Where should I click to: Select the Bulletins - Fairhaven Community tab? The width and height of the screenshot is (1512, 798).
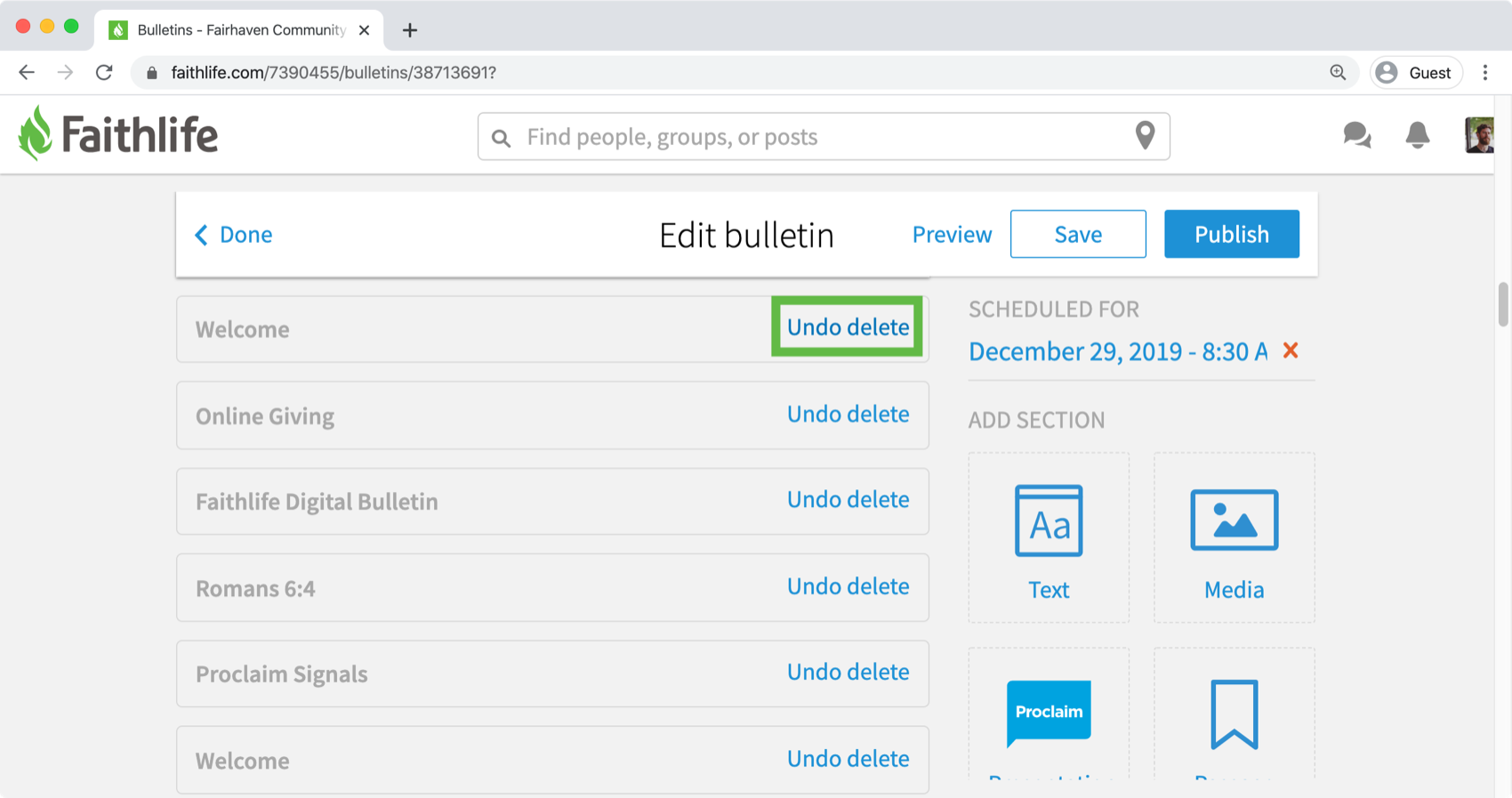238,30
